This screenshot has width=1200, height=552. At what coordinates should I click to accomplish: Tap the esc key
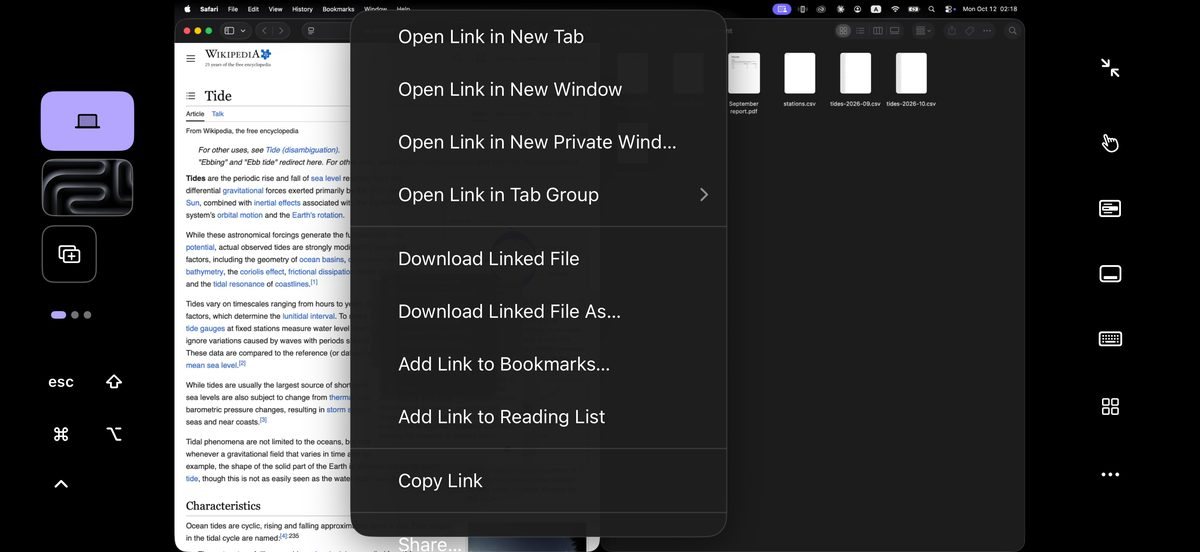click(61, 382)
